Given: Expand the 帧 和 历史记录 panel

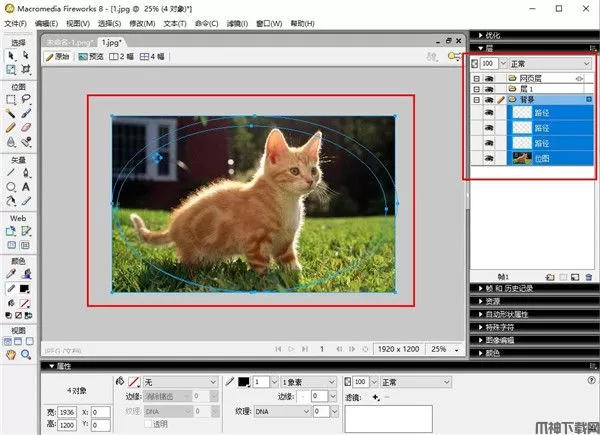Looking at the screenshot, I should [x=508, y=288].
